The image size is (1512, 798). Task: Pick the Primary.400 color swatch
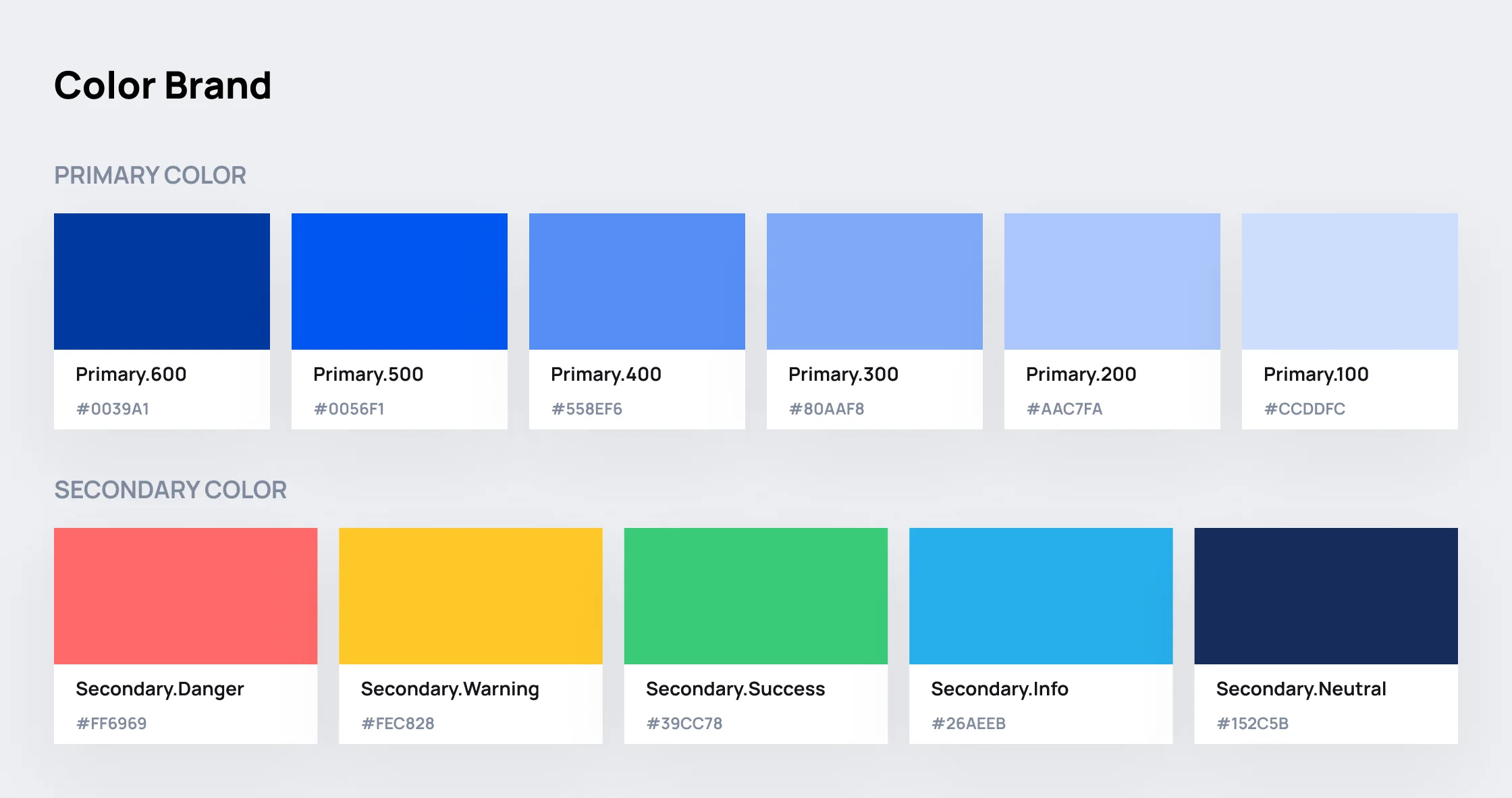click(x=637, y=282)
